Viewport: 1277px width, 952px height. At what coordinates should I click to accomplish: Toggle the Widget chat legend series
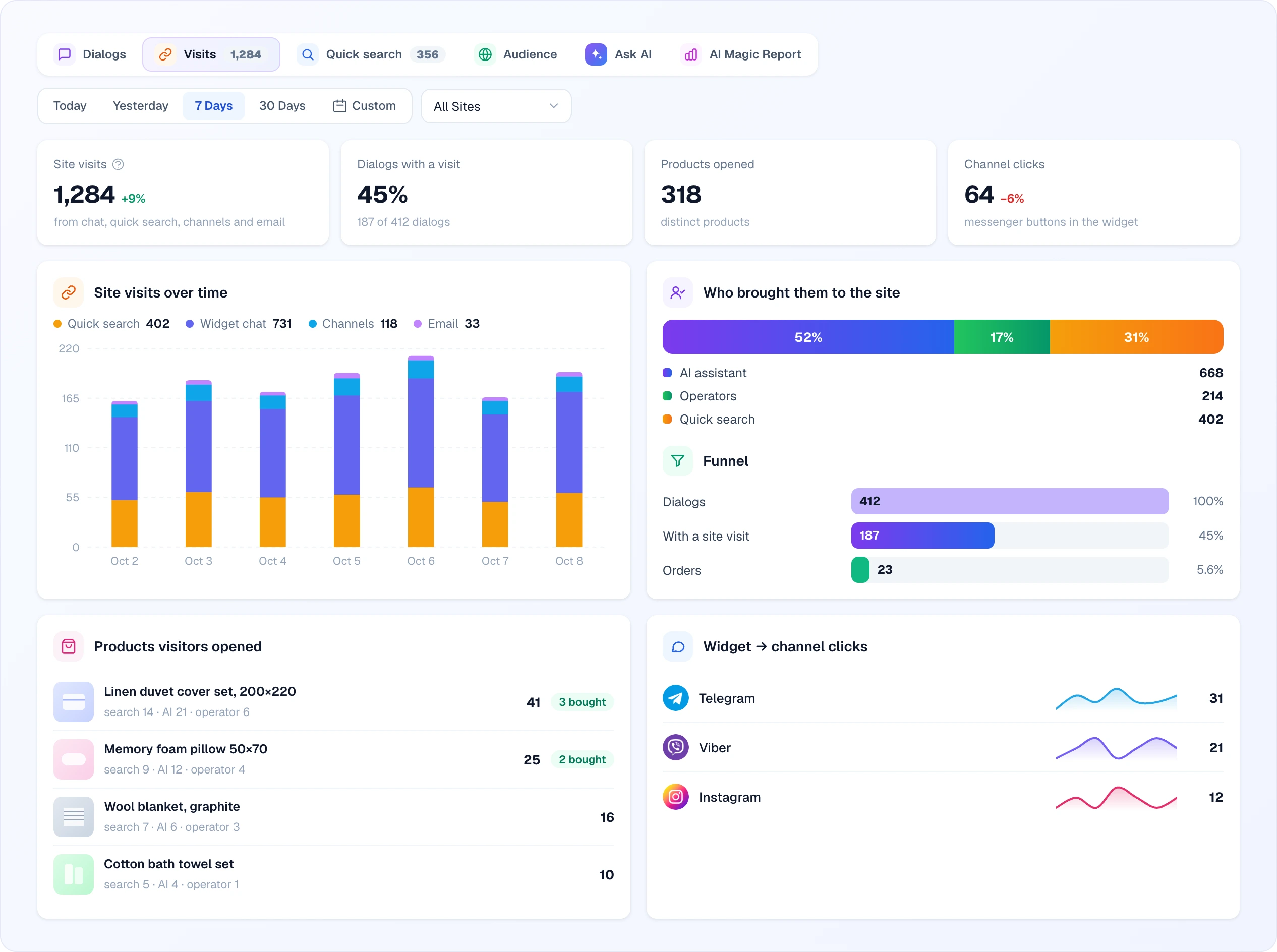coord(239,324)
